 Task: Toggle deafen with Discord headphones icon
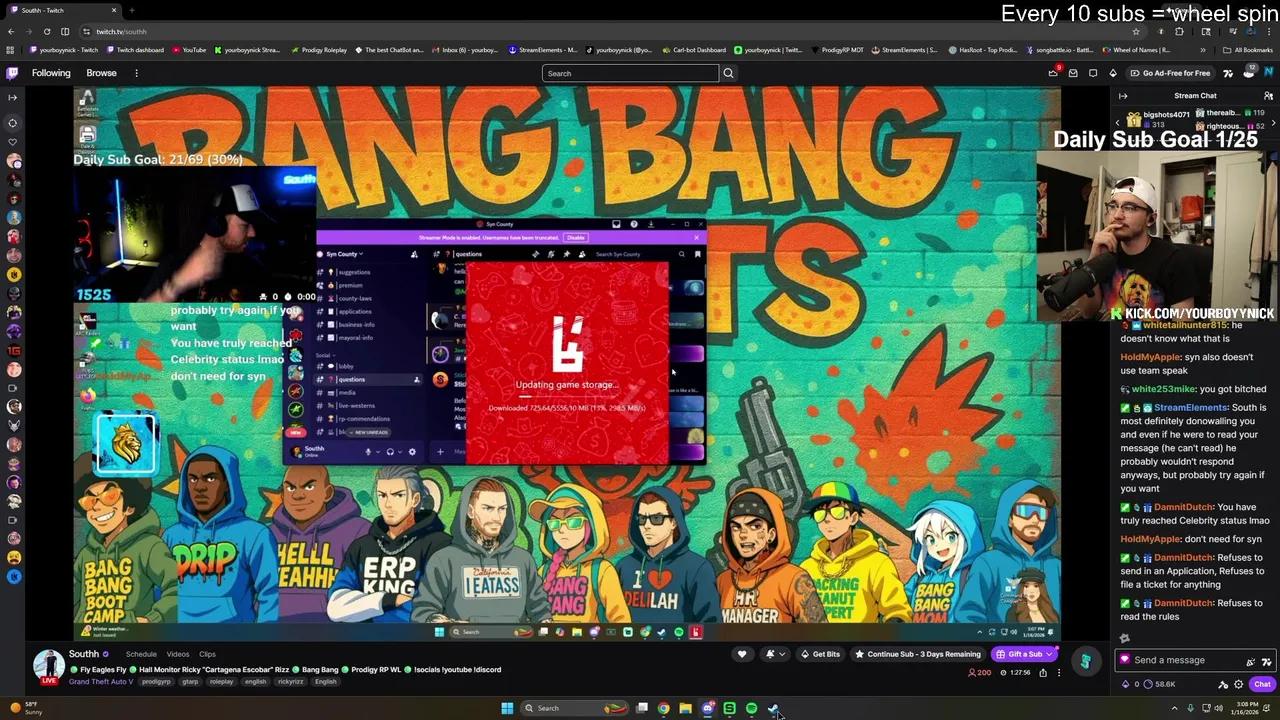point(389,452)
